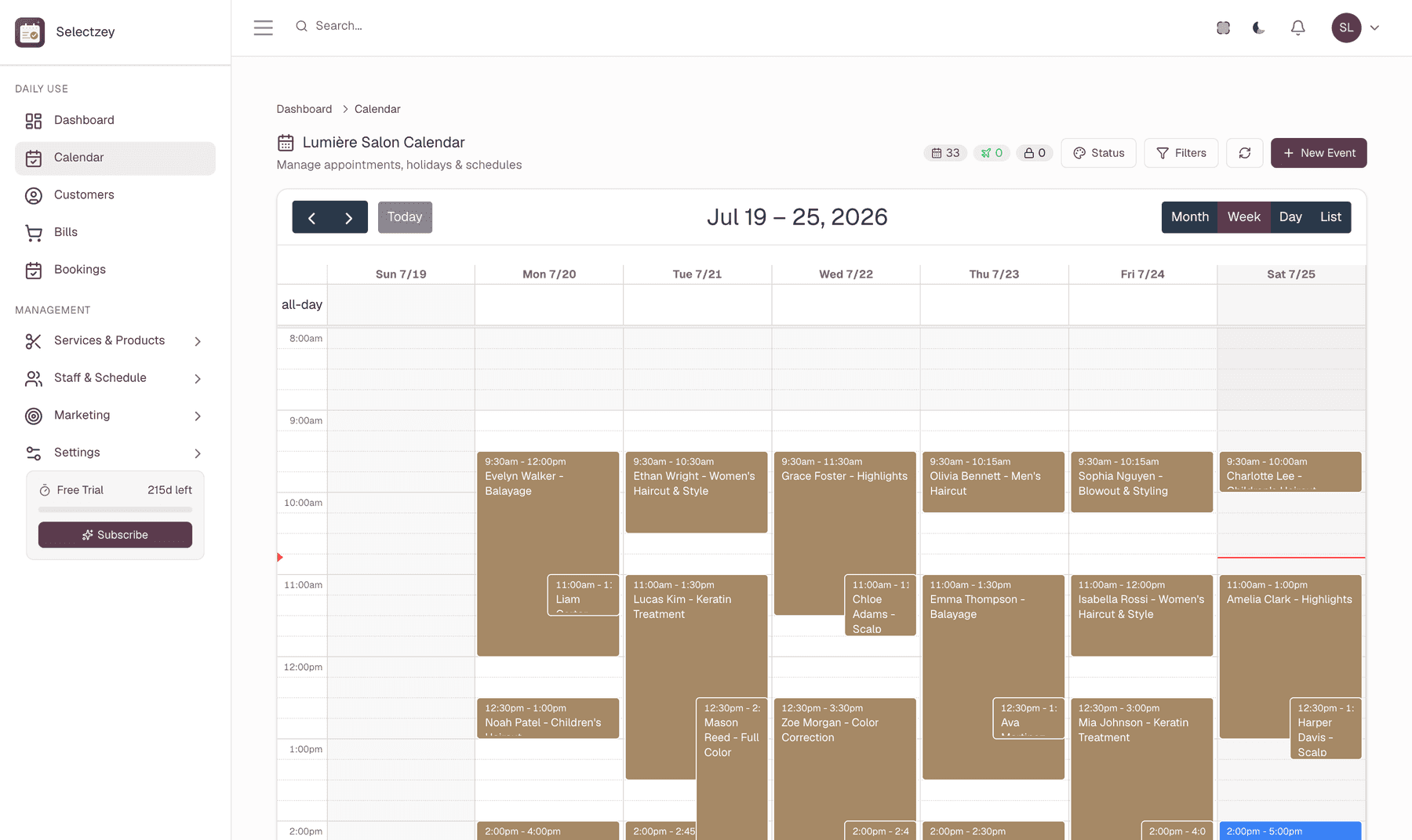Switch to Week view
The image size is (1412, 840).
[1243, 217]
